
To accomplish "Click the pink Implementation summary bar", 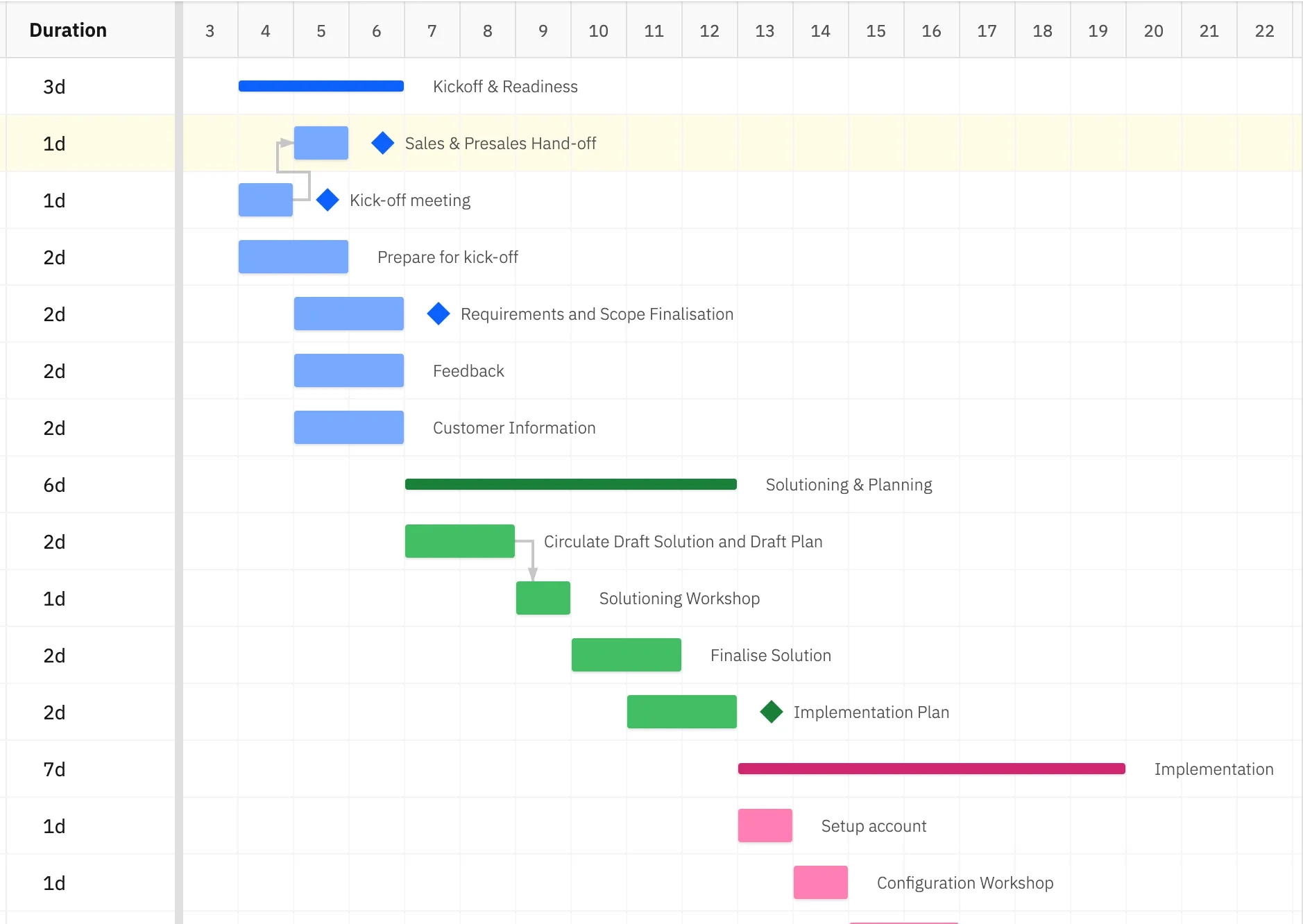I will (x=931, y=769).
